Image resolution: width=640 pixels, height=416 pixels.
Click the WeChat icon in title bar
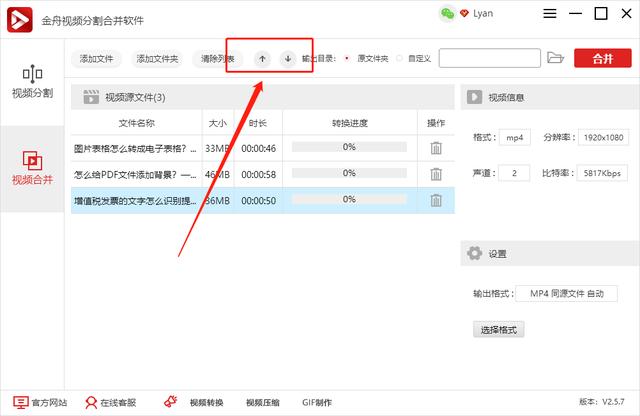(448, 14)
